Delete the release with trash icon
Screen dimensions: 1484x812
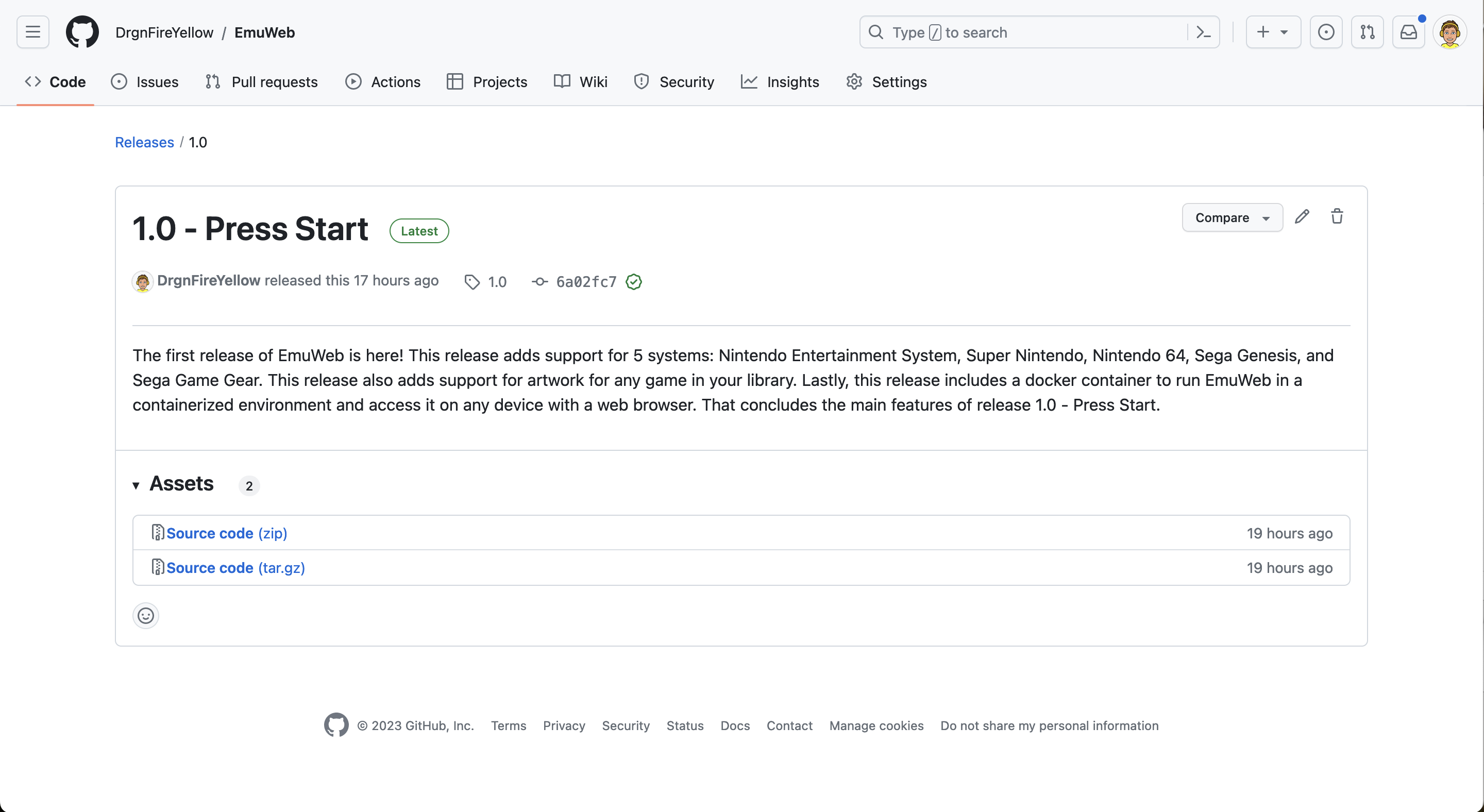click(x=1337, y=217)
